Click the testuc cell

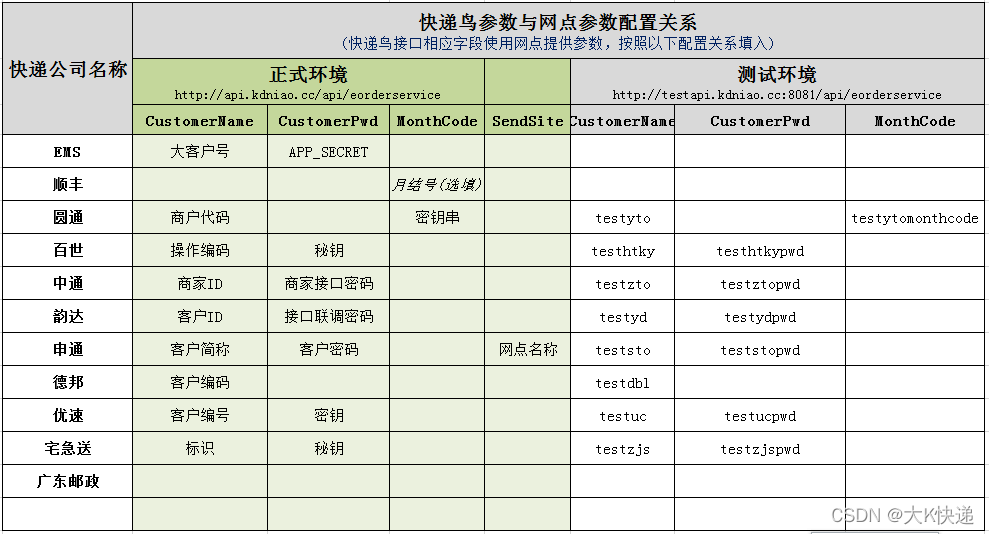[x=623, y=416]
